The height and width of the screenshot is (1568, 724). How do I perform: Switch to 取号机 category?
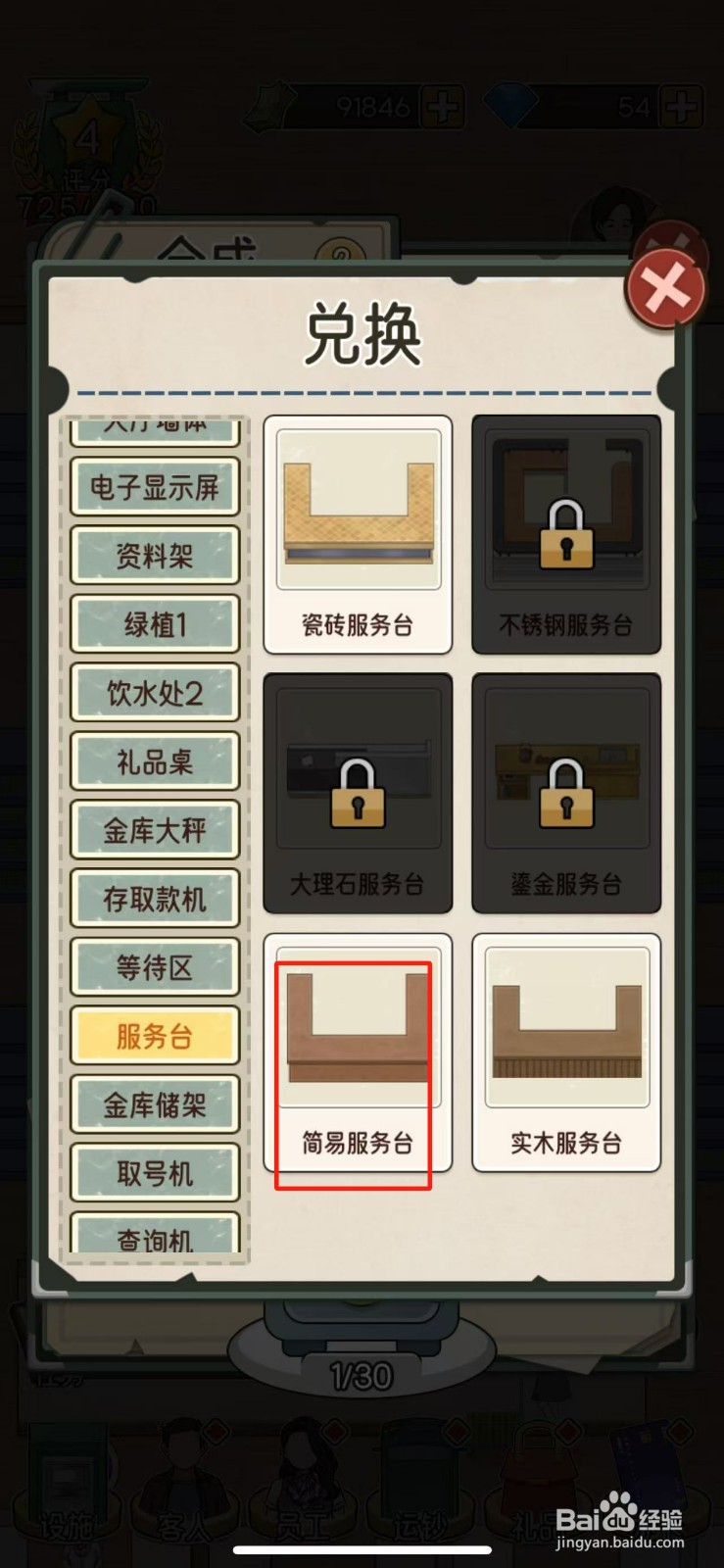tap(155, 1173)
